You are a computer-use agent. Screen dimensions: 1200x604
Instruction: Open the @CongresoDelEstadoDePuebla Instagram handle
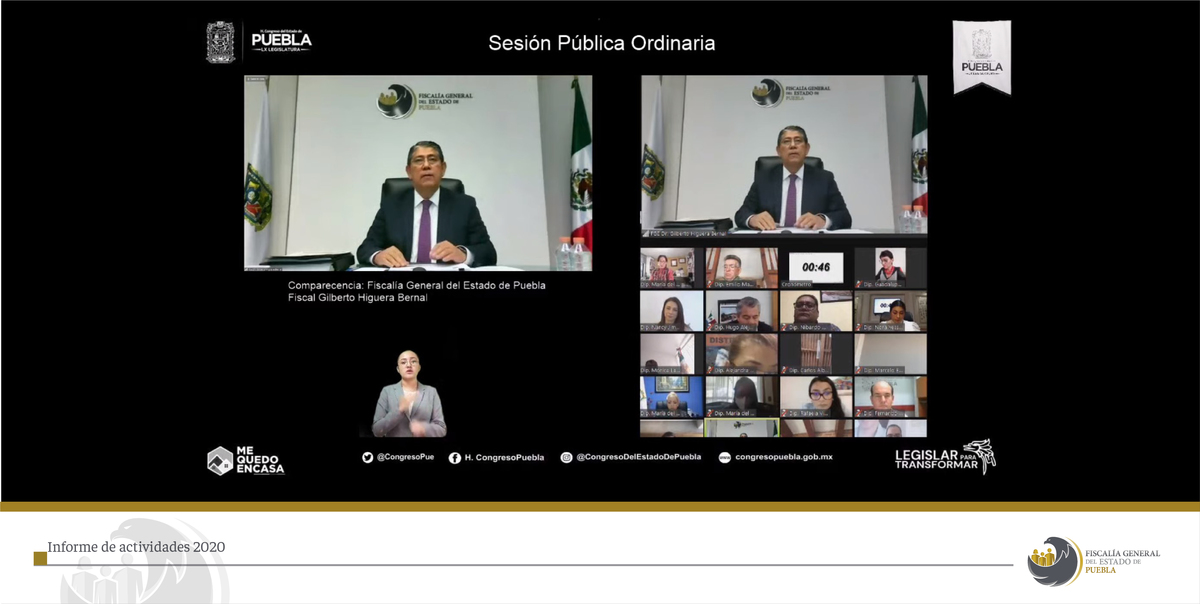pyautogui.click(x=638, y=457)
